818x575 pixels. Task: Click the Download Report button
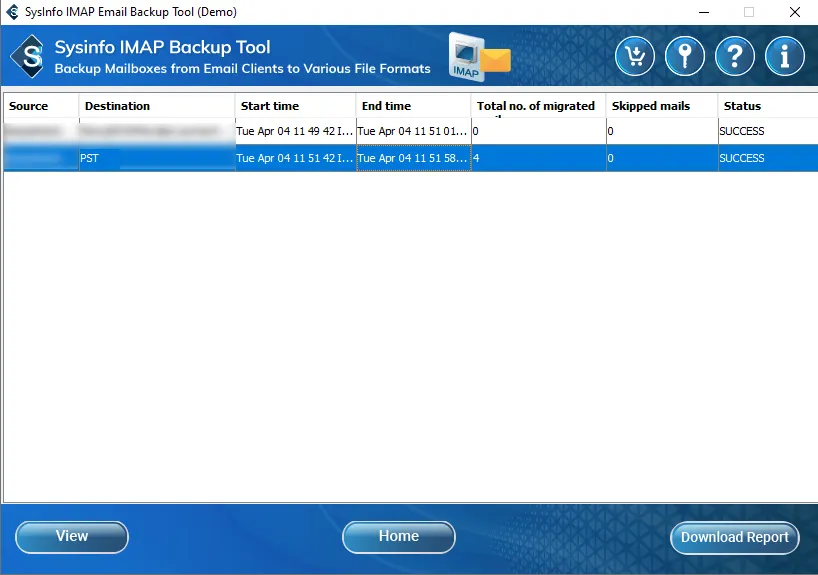(734, 537)
